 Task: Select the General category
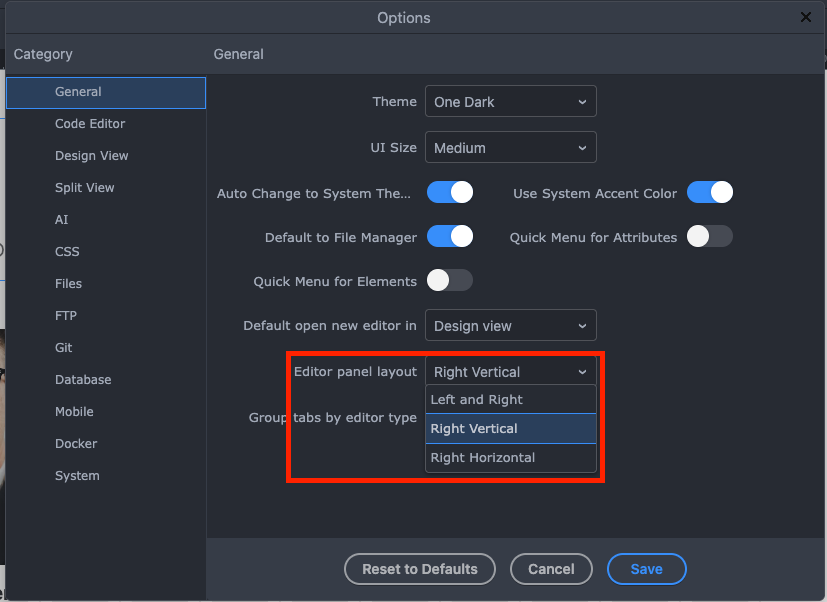(106, 92)
